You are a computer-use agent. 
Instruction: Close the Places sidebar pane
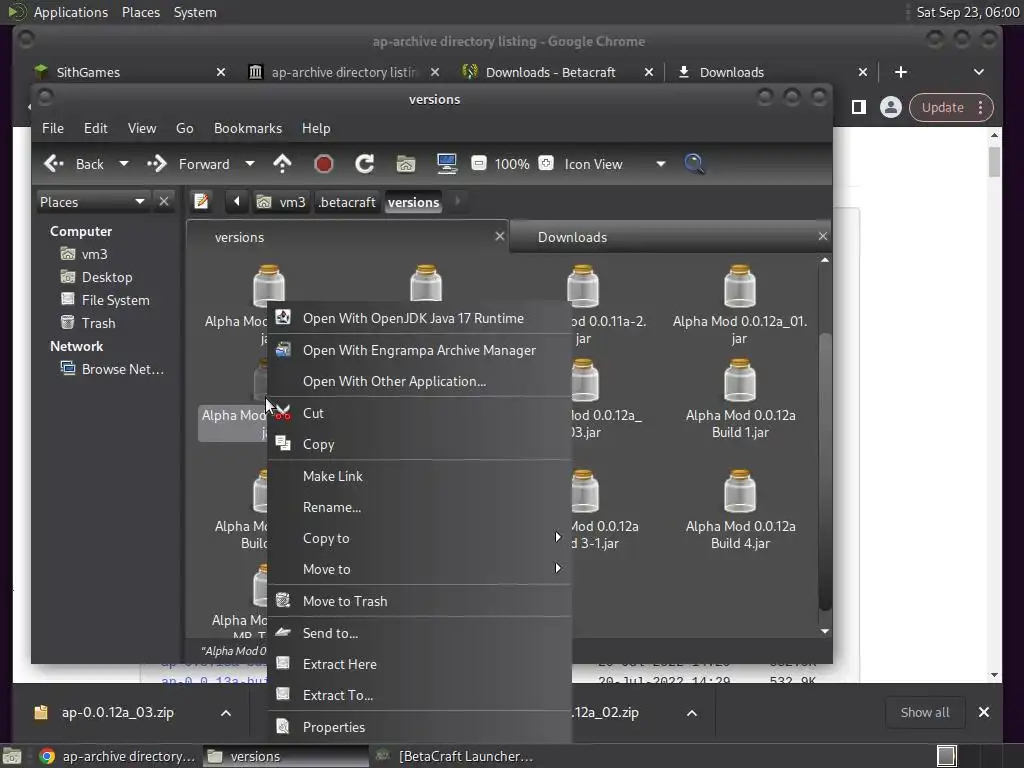coord(164,201)
